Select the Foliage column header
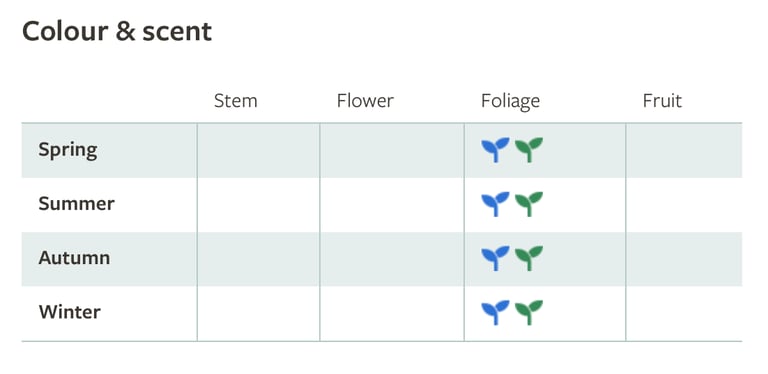The height and width of the screenshot is (374, 768). tap(510, 102)
